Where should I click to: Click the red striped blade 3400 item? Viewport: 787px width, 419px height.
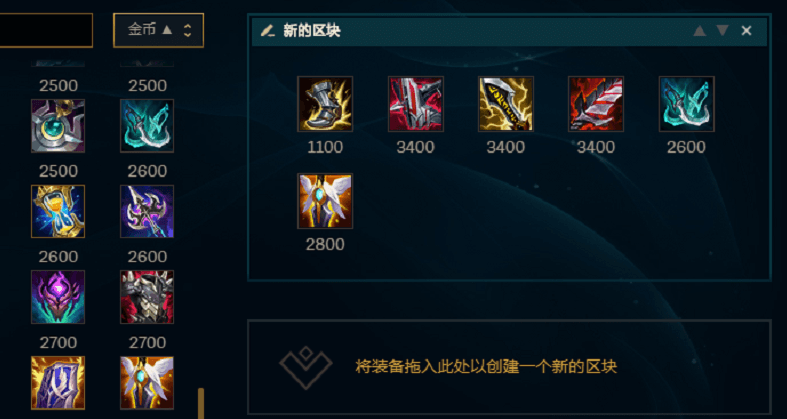596,104
